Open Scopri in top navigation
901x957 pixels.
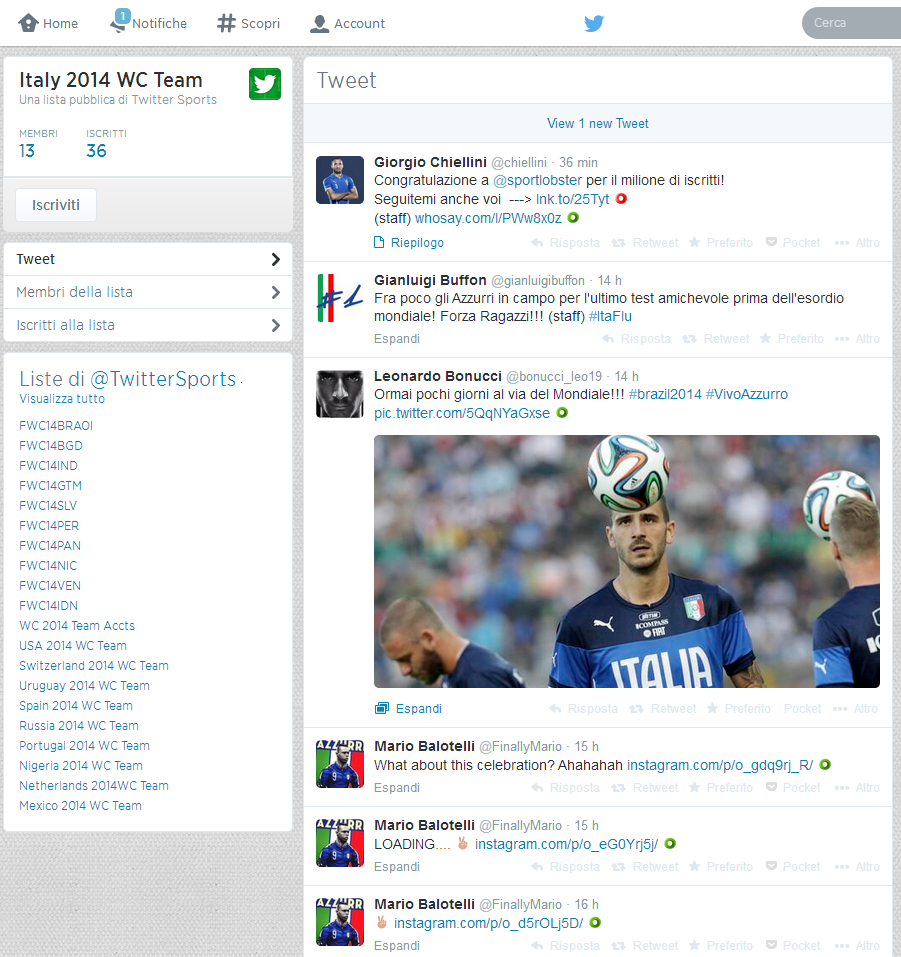coord(248,23)
